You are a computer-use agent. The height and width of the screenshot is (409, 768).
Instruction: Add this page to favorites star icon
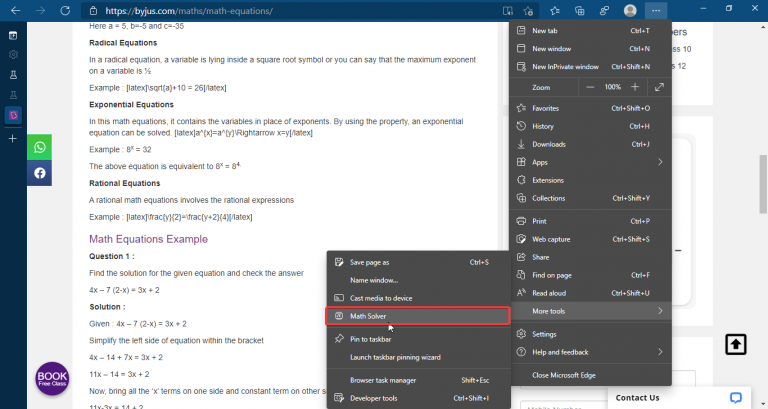[528, 11]
